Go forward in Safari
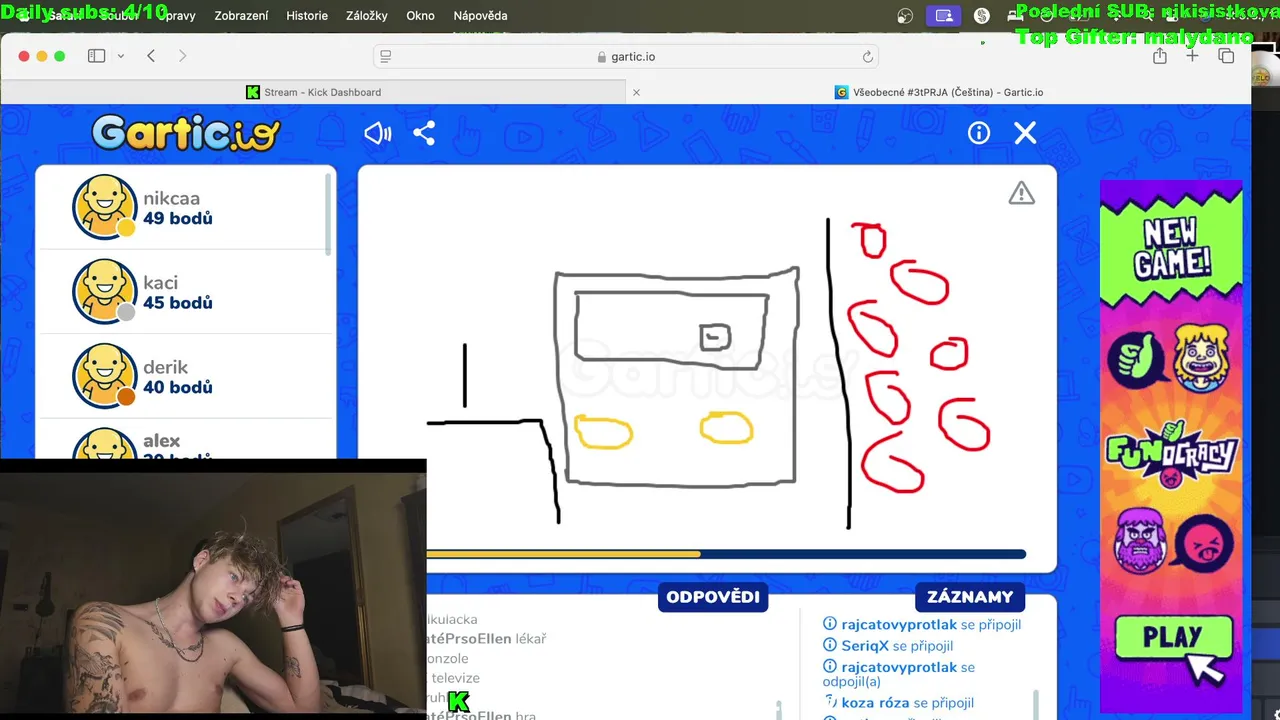Screen dimensions: 1280x720 [x=182, y=56]
